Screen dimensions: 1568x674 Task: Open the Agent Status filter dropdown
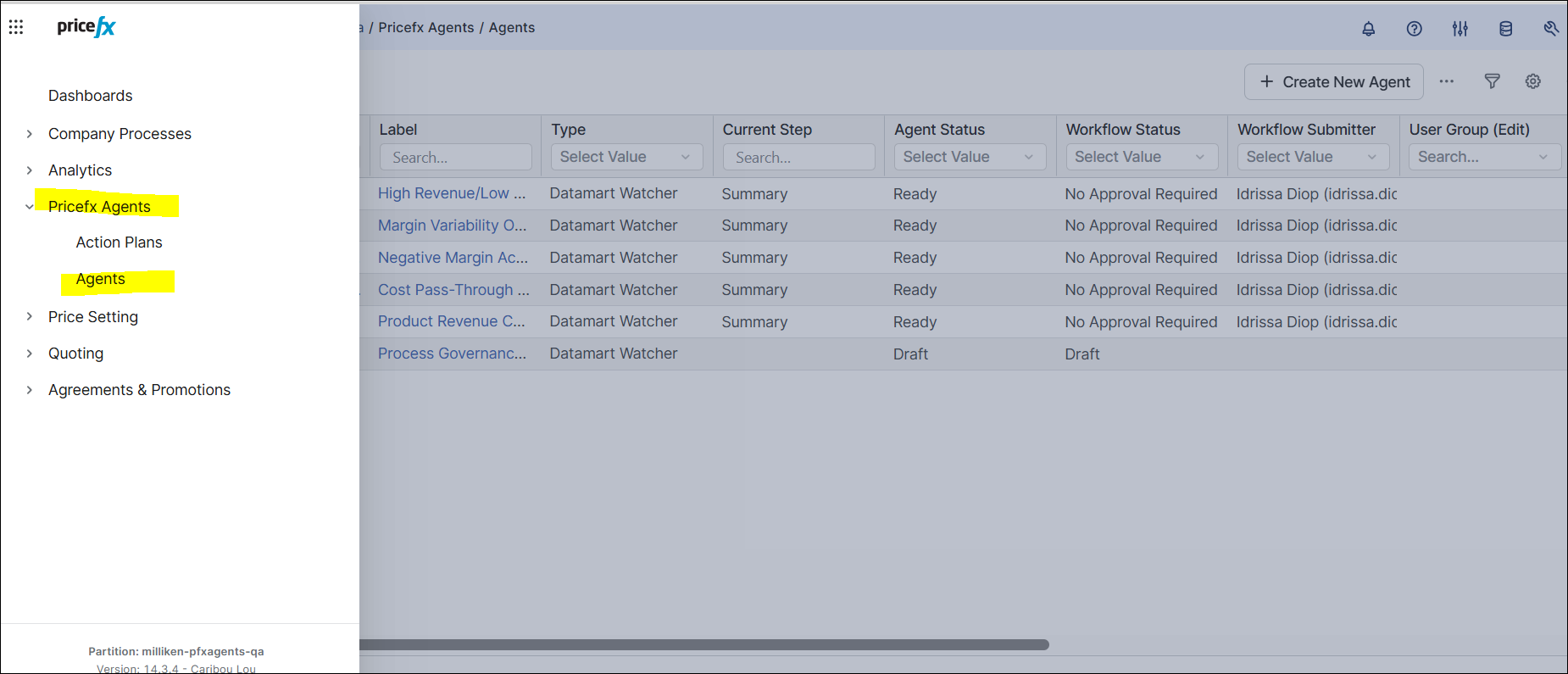point(969,157)
